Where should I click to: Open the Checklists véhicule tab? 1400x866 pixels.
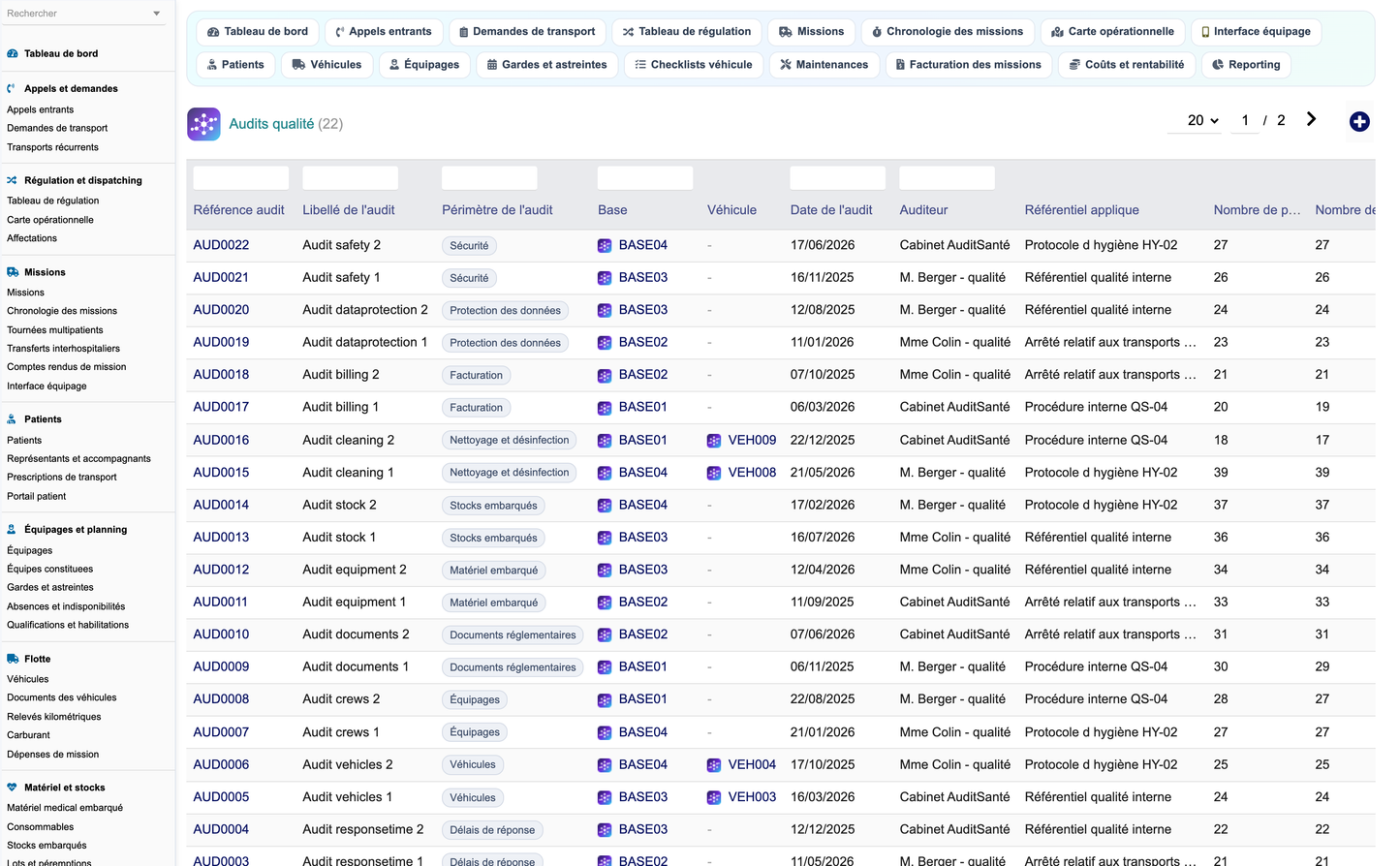point(694,65)
